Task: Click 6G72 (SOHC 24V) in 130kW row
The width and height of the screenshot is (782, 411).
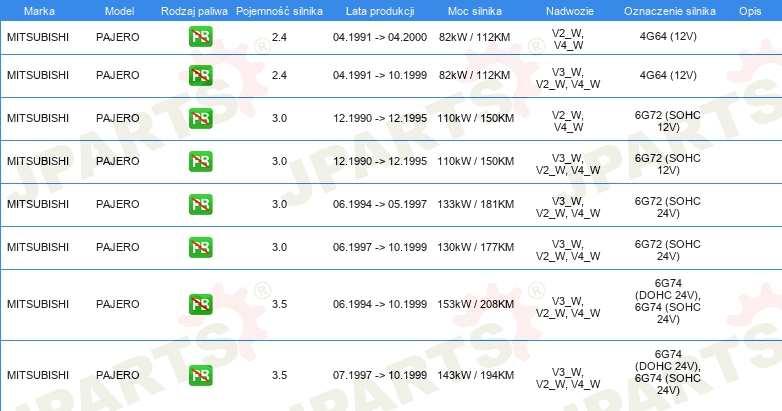Action: click(x=668, y=250)
